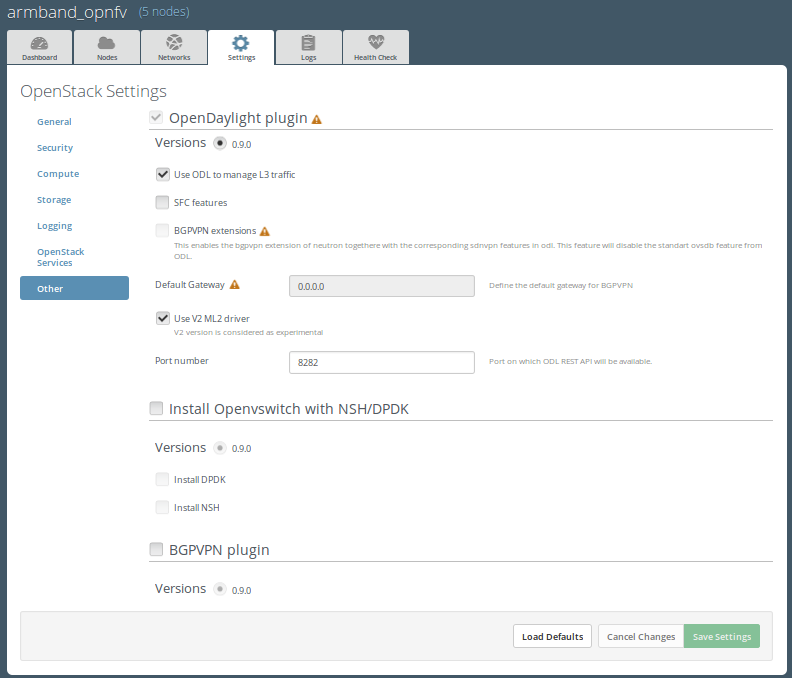The height and width of the screenshot is (678, 792).
Task: Click warning icon beside OpenDaylight plugin
Action: pos(317,119)
